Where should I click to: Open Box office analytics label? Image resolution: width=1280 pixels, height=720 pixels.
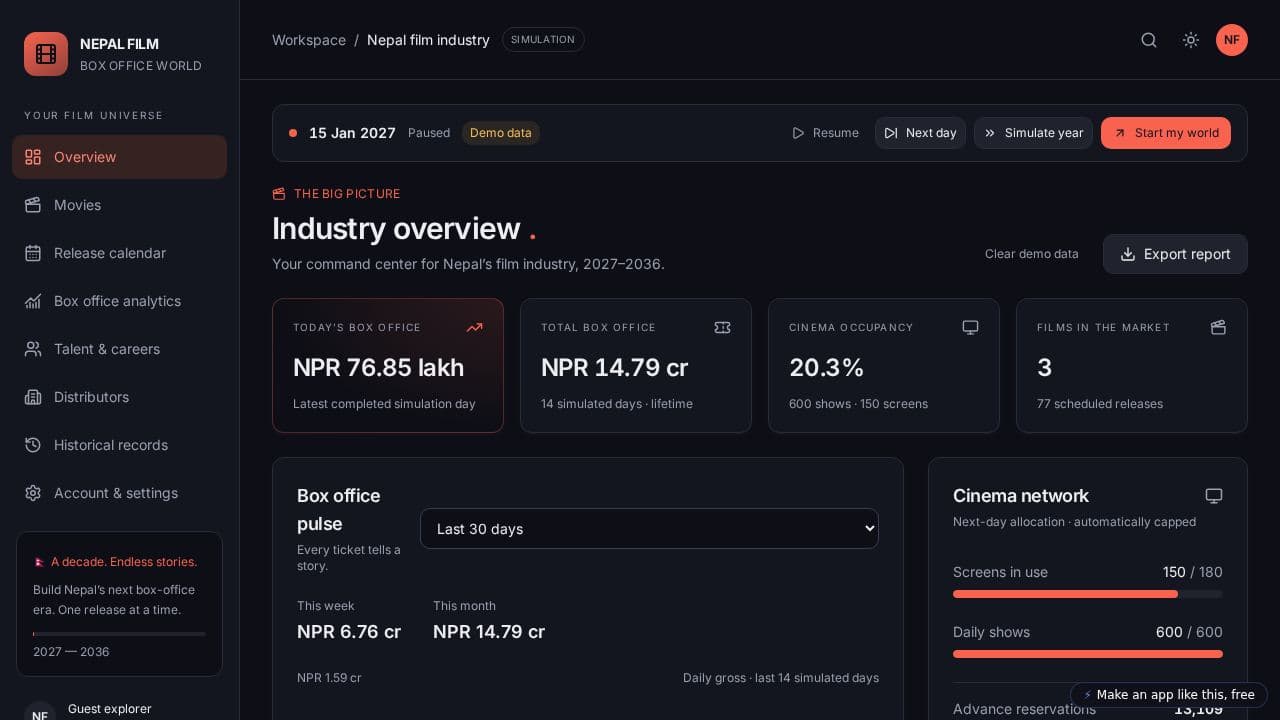pos(117,301)
